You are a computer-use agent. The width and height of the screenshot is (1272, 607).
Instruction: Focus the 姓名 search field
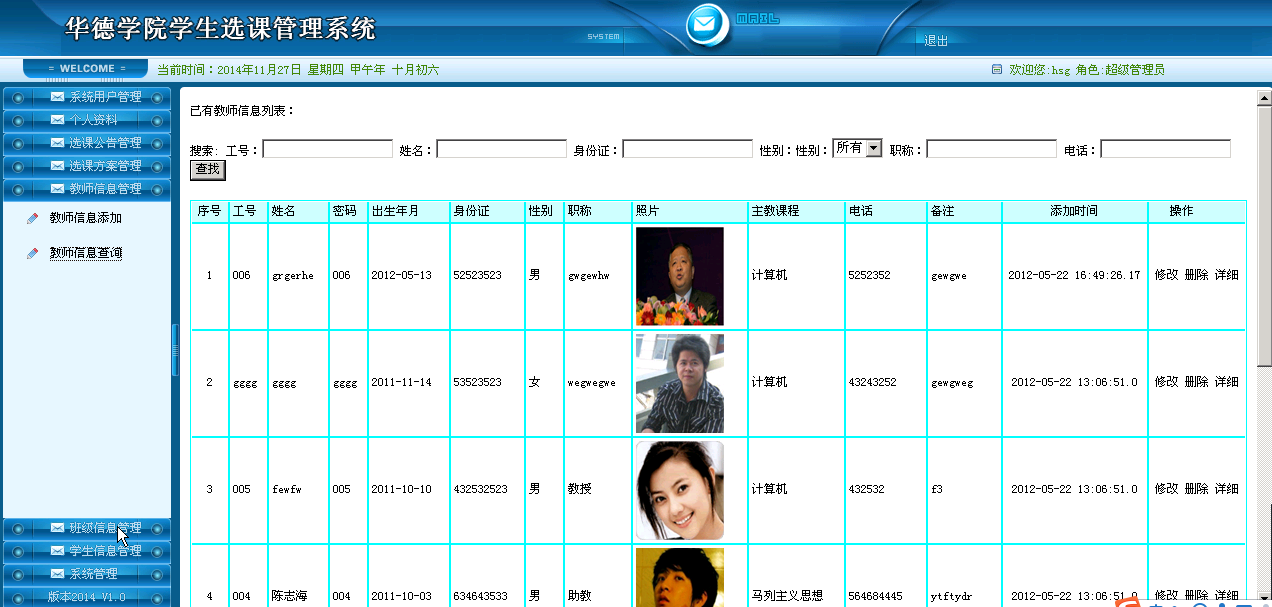pos(502,149)
